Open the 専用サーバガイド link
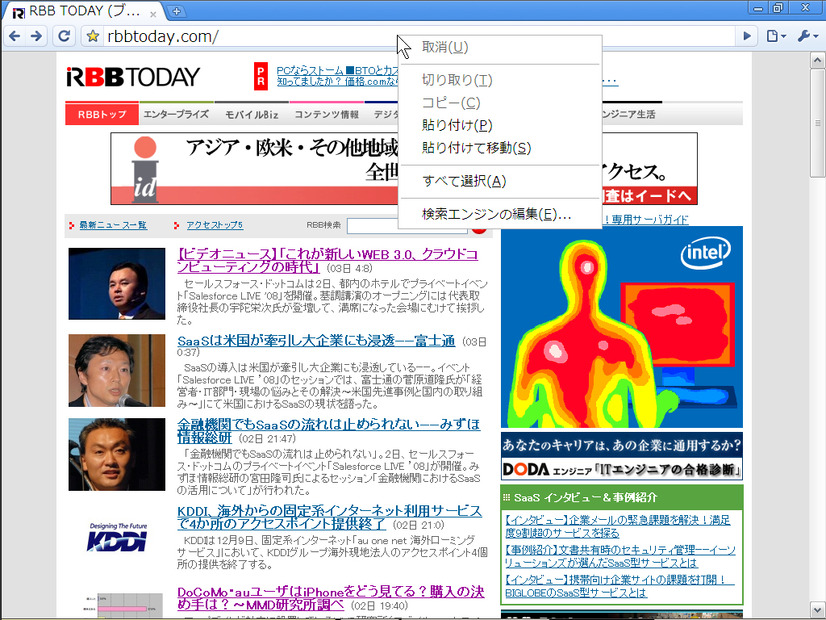Screen dimensions: 826x620 pos(650,220)
